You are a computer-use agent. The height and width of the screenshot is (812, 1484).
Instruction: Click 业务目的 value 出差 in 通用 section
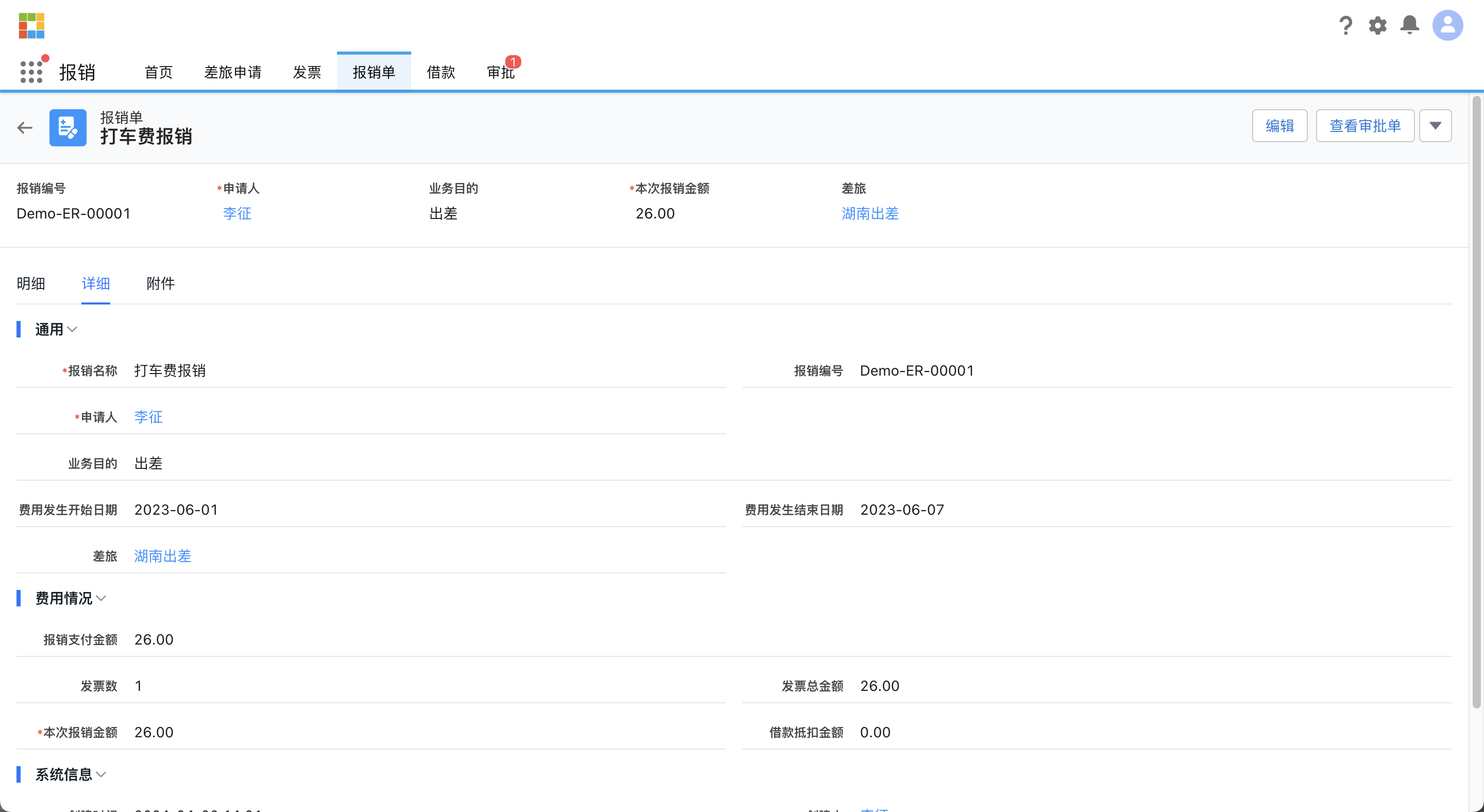tap(148, 463)
